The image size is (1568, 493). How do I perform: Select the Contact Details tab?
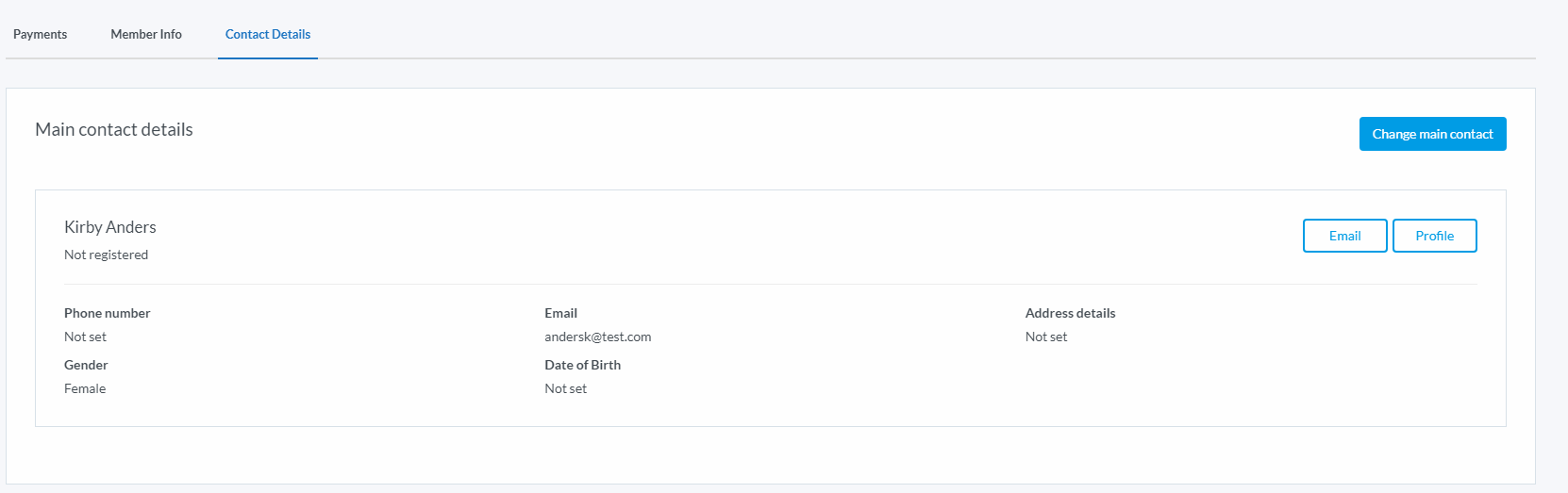(x=268, y=35)
